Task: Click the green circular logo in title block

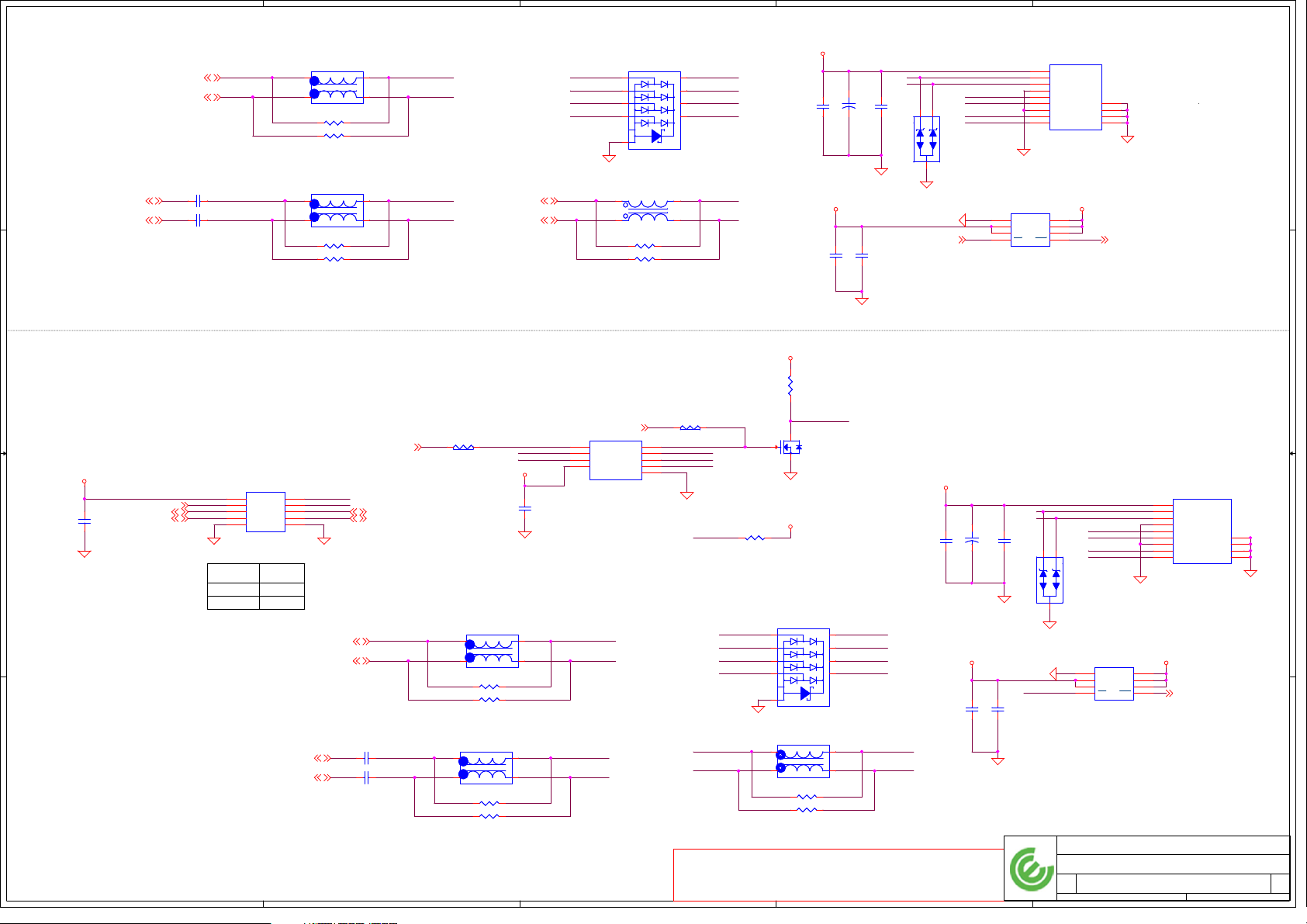Action: [1032, 869]
